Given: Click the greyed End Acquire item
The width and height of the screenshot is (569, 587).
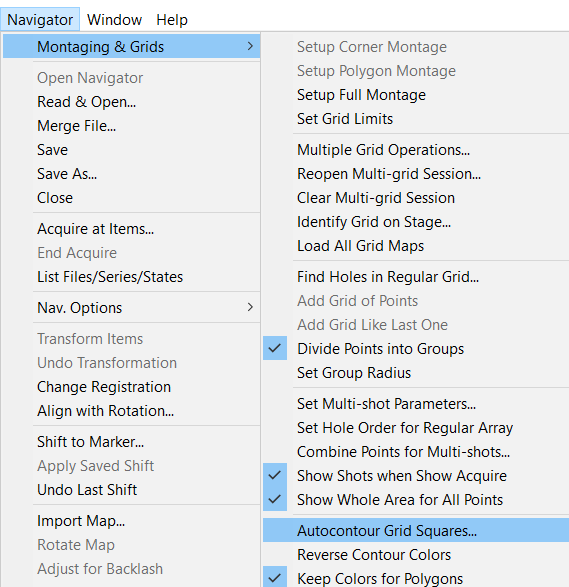Looking at the screenshot, I should click(x=131, y=253).
